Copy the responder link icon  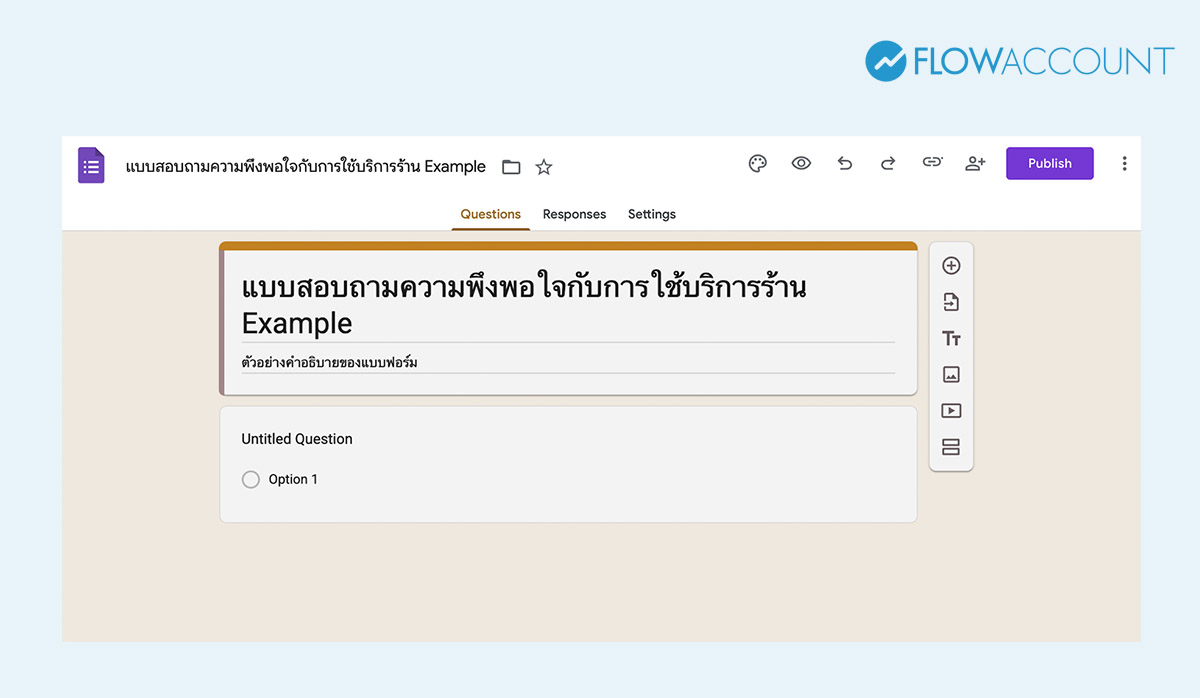pyautogui.click(x=932, y=163)
